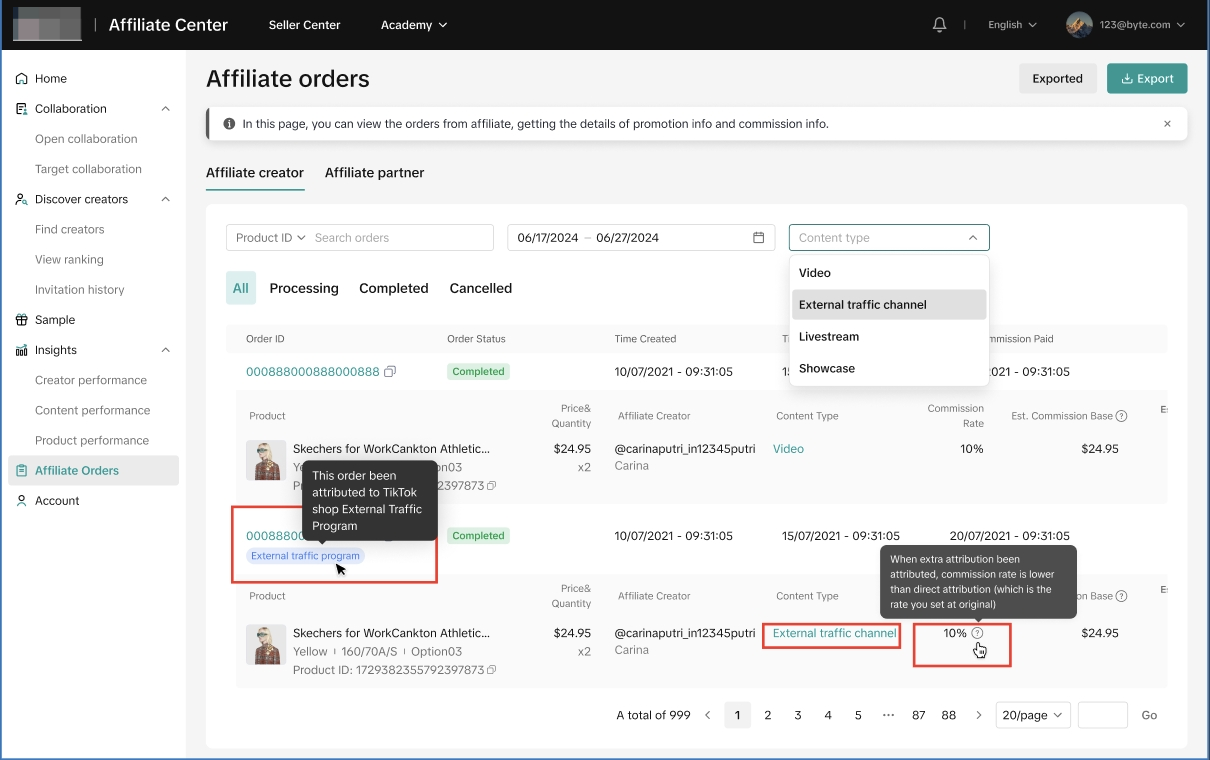Viewport: 1210px width, 760px height.
Task: Filter orders by Completed tab
Action: [393, 288]
